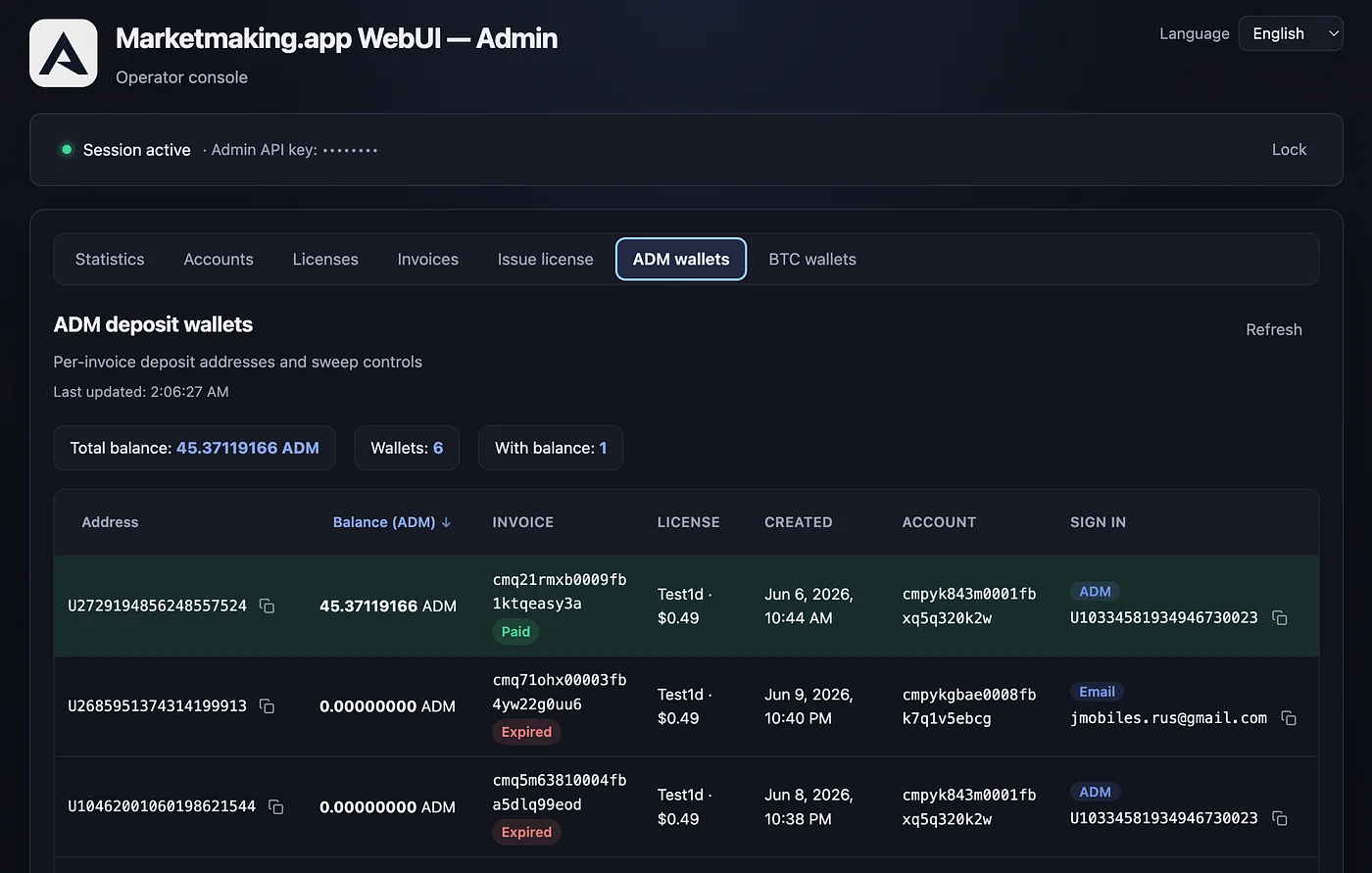Click created date Jun 9, 2026, 10:40 PM

pyautogui.click(x=808, y=706)
